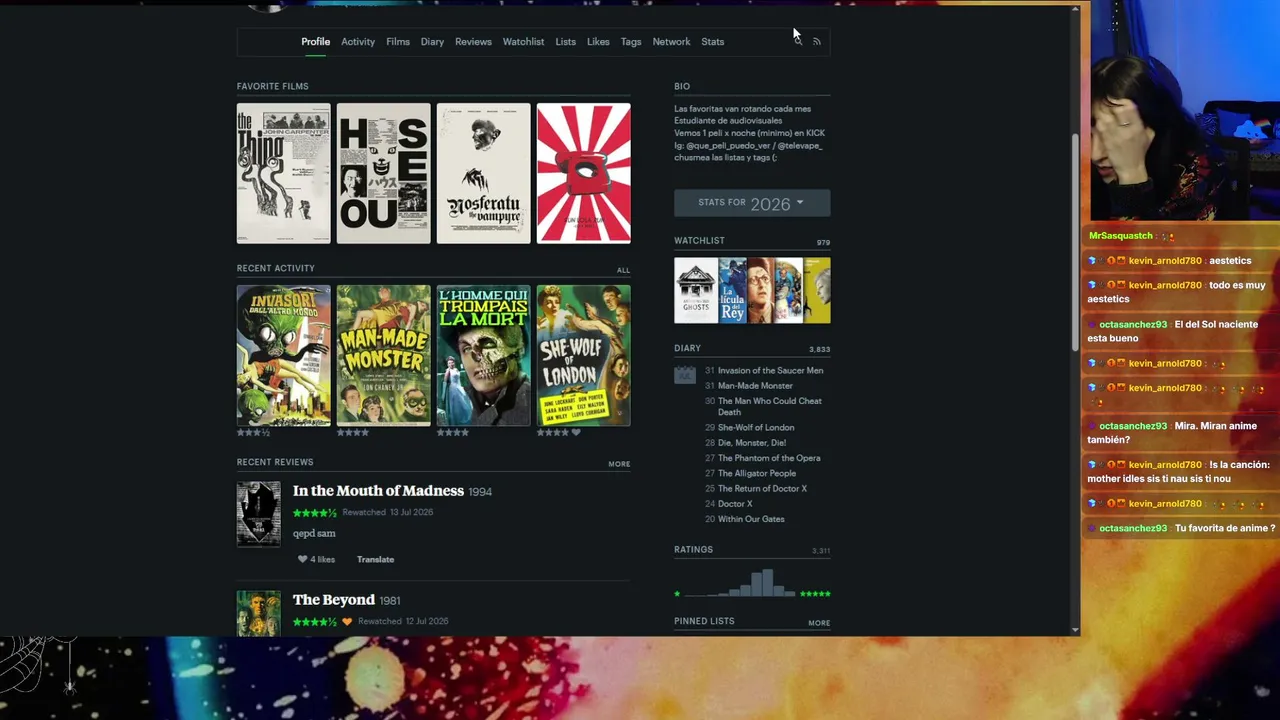This screenshot has height=720, width=1280.
Task: Open the Likes tab
Action: click(x=598, y=42)
